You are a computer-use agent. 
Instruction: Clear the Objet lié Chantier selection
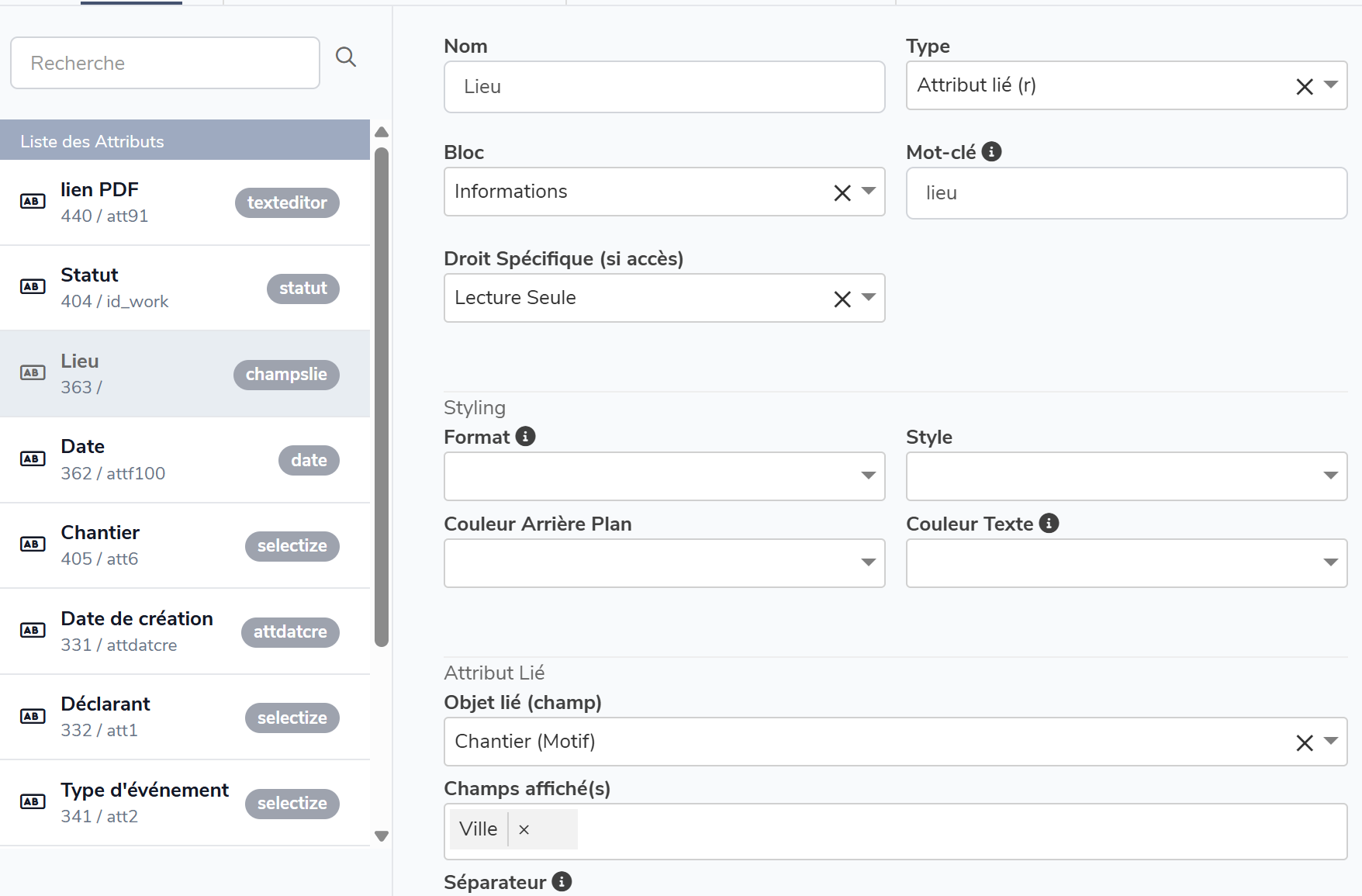click(x=1304, y=742)
